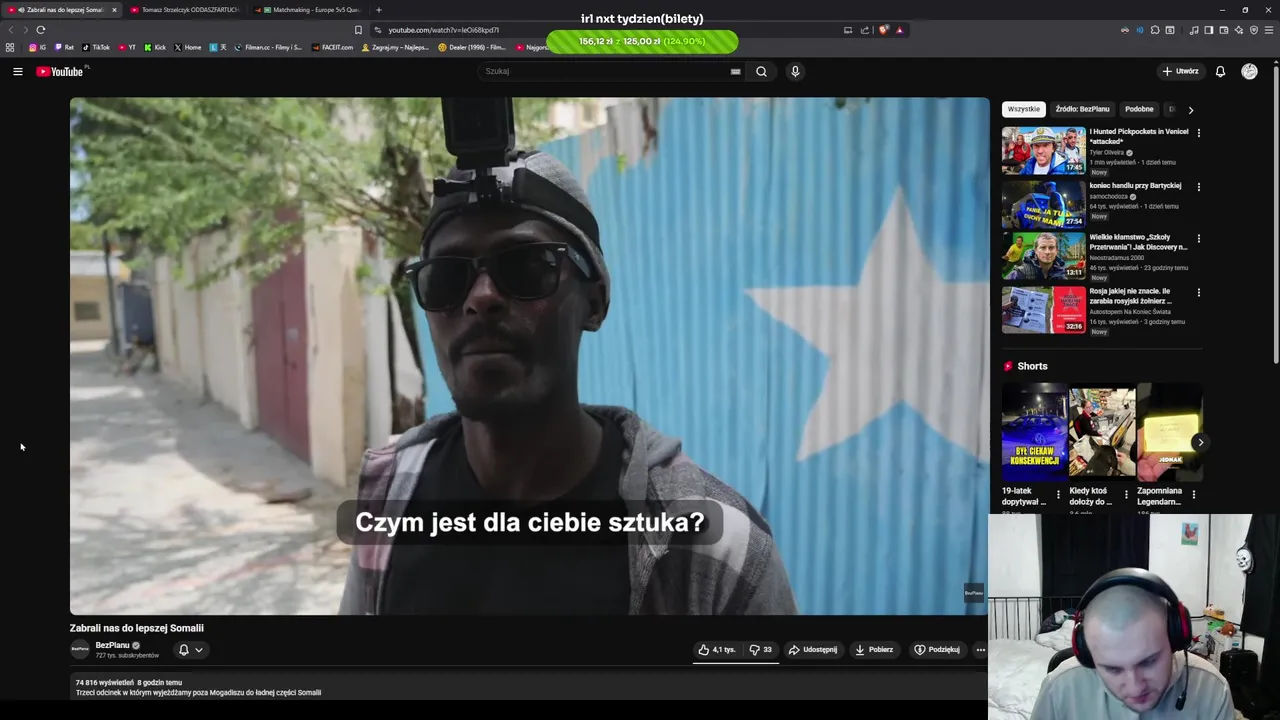The image size is (1280, 720).
Task: Expand the subscription bell dropdown chevron
Action: pyautogui.click(x=199, y=650)
